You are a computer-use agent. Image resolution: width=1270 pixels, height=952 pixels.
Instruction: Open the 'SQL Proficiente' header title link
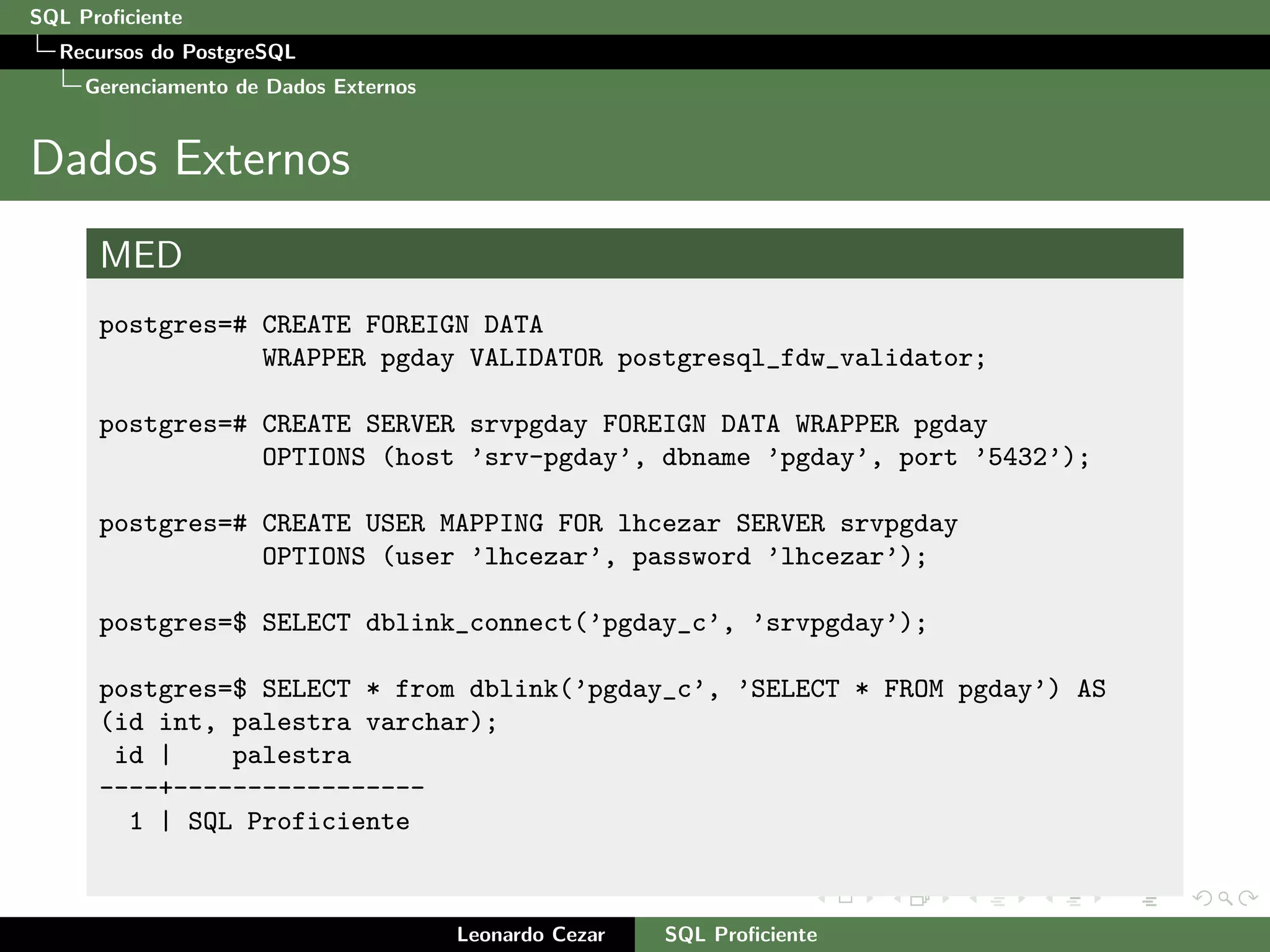(106, 17)
